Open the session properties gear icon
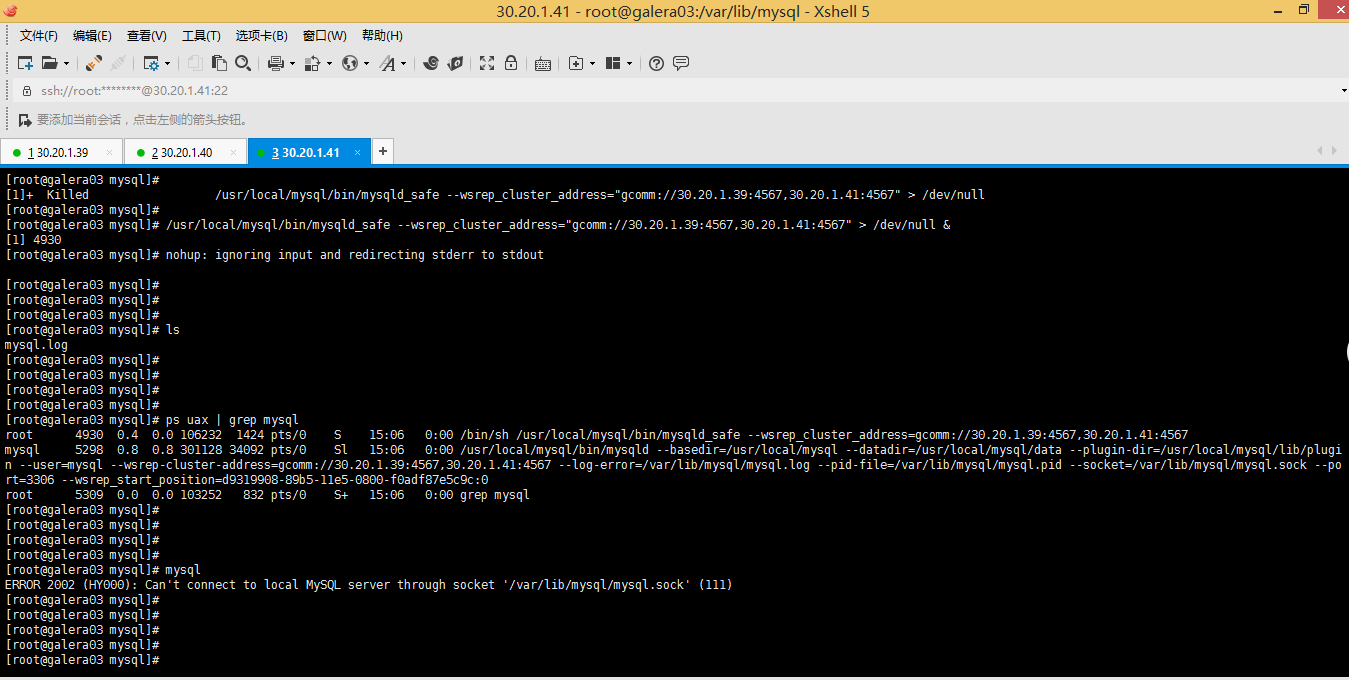 151,63
